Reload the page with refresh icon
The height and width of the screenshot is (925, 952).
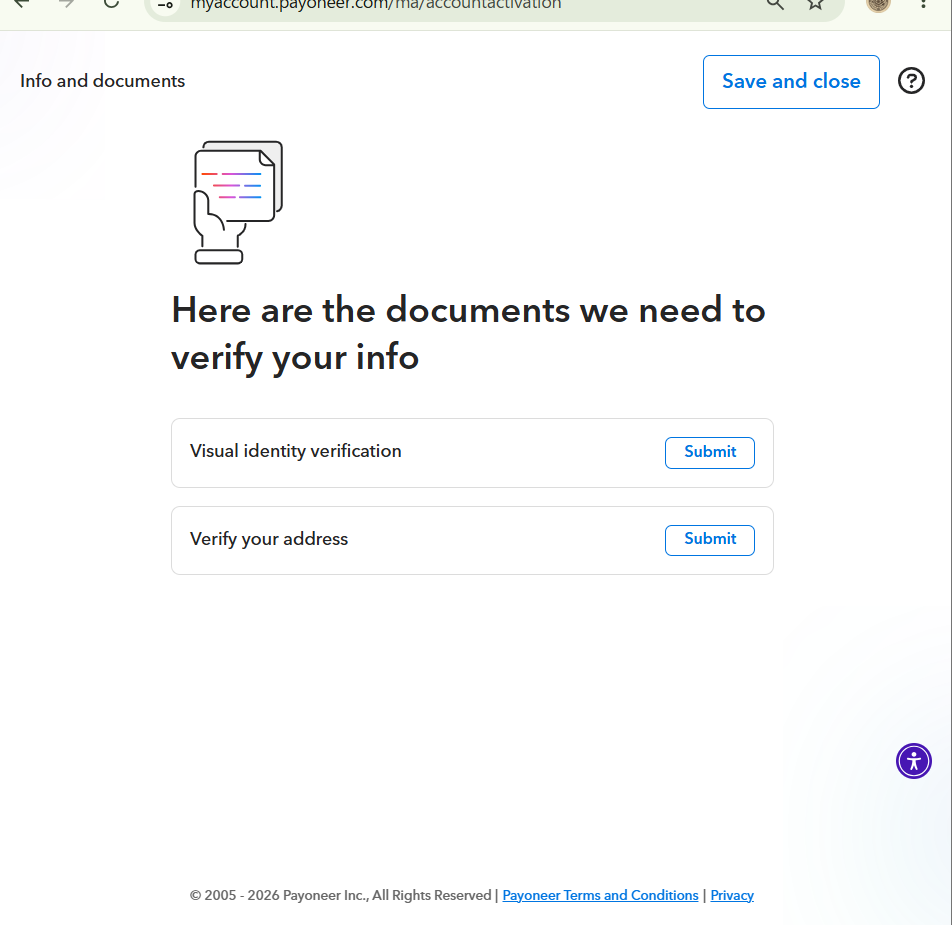pyautogui.click(x=111, y=3)
